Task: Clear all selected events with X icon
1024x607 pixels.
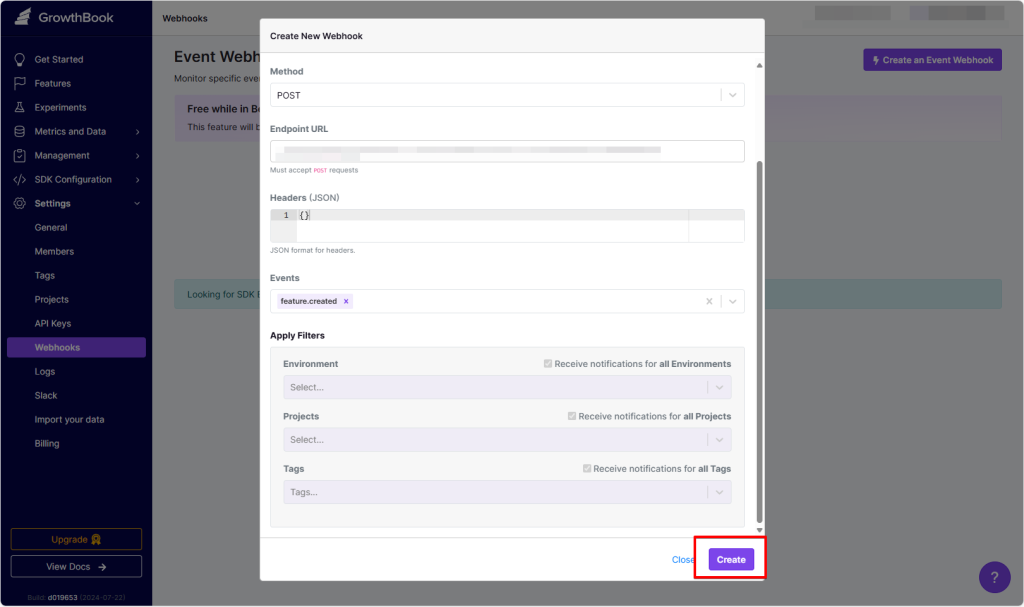Action: click(709, 301)
